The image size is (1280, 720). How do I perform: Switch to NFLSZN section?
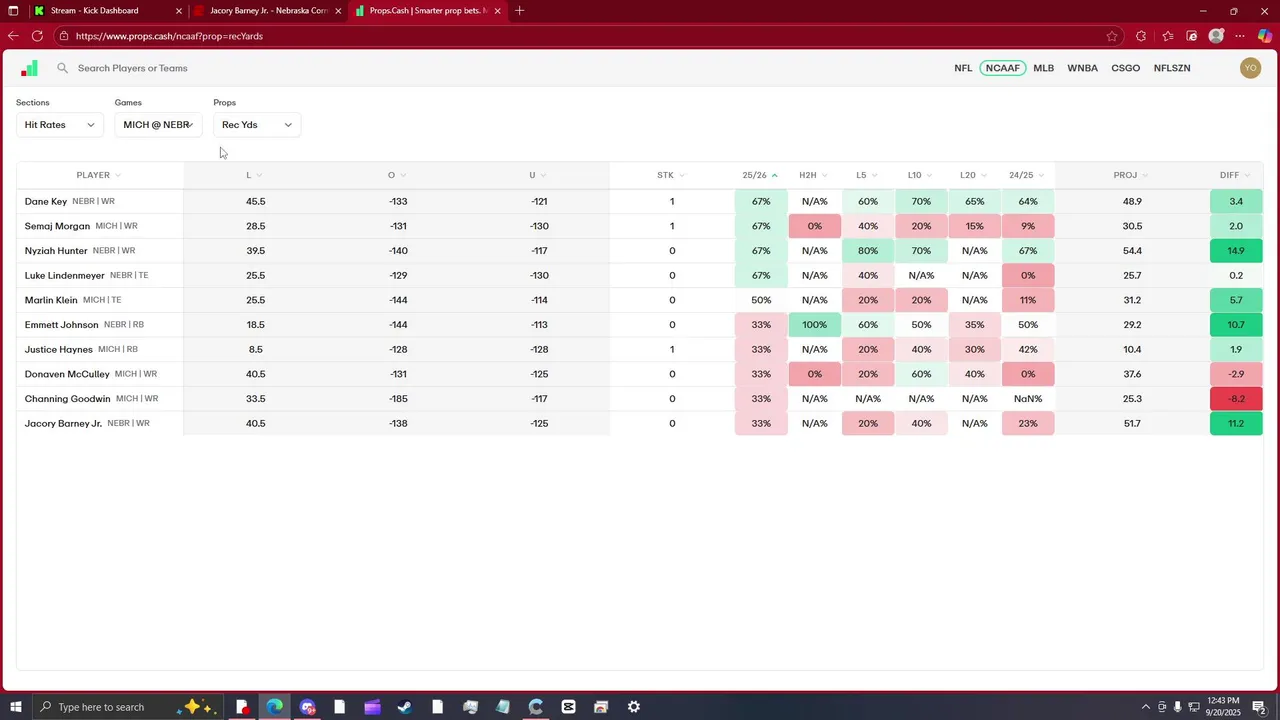click(1172, 68)
